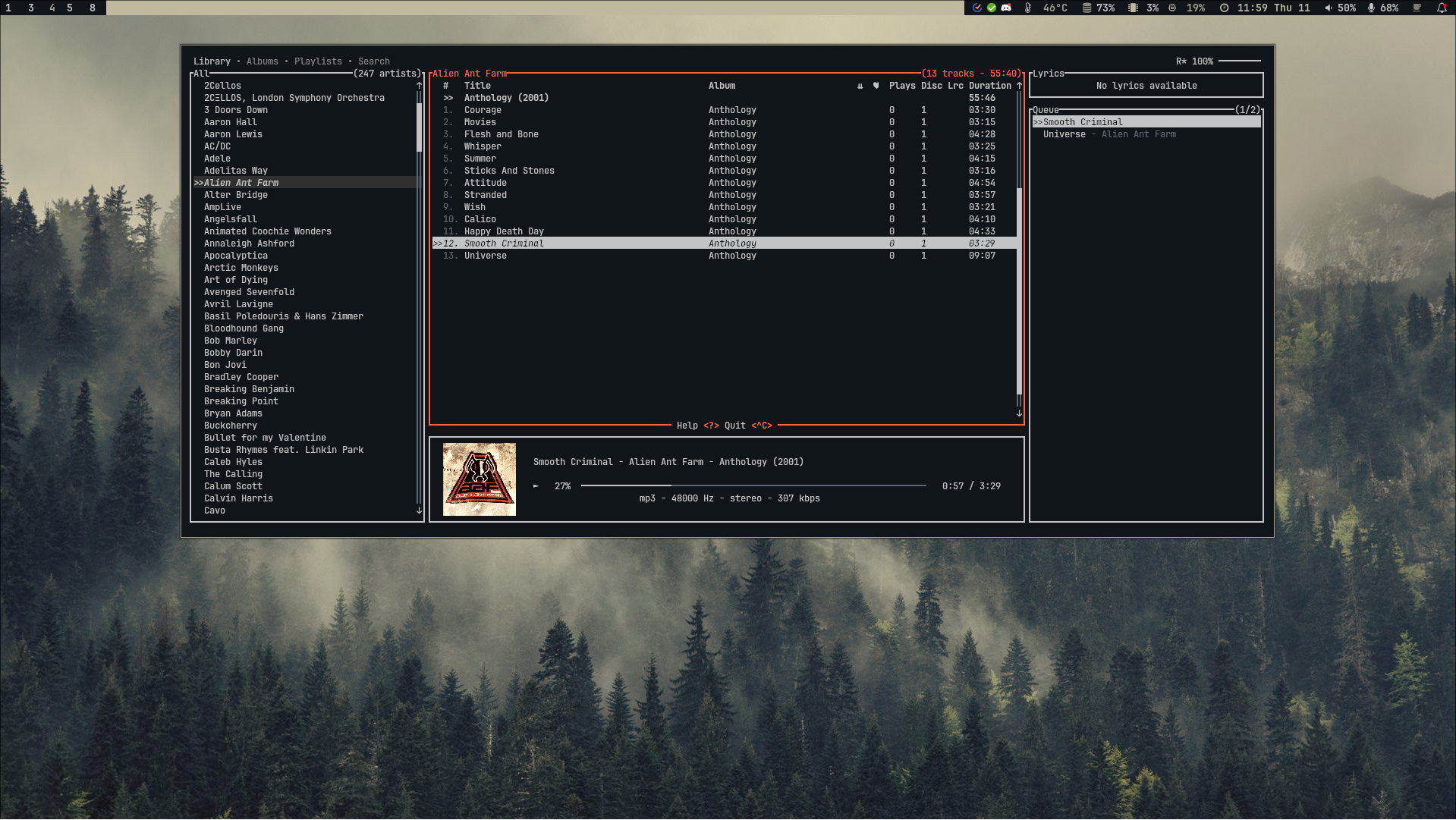Click the microphone icon in status bar
1456x820 pixels.
[1371, 8]
